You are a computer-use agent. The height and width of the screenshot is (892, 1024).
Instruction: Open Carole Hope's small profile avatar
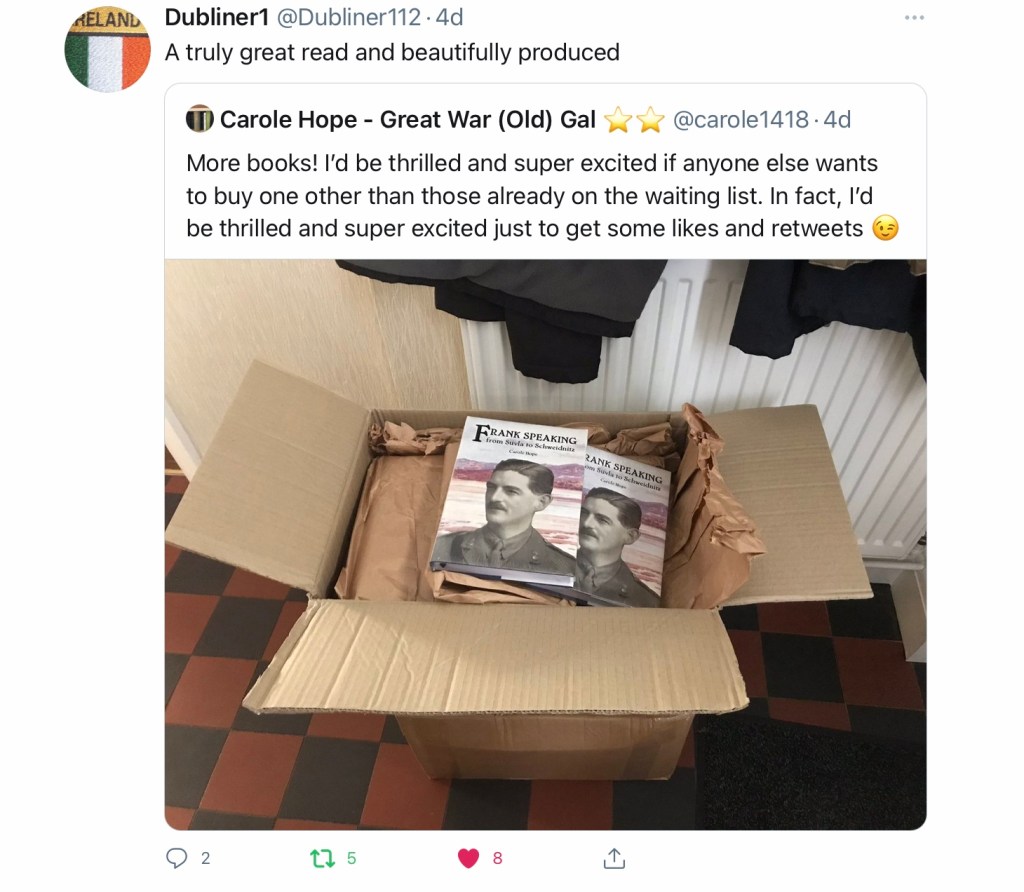[x=199, y=119]
